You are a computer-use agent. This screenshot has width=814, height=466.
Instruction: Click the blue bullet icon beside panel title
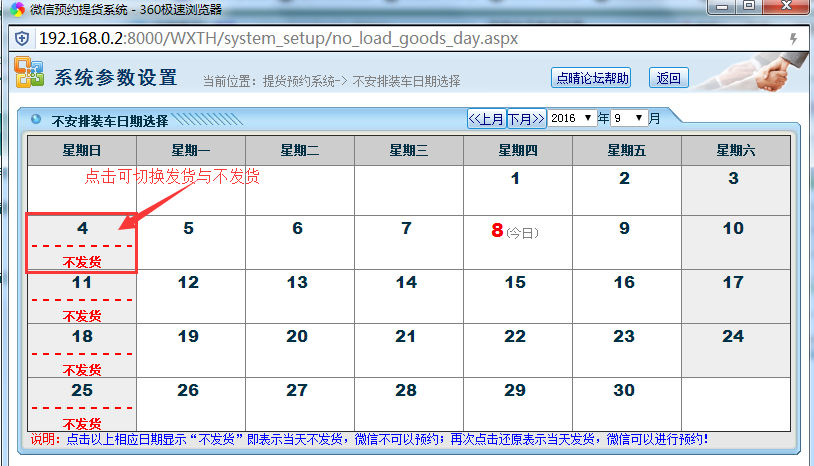tap(36, 119)
